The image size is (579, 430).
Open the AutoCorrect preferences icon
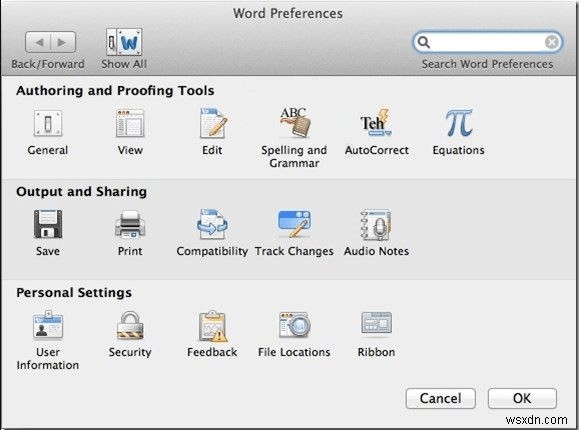pos(376,123)
